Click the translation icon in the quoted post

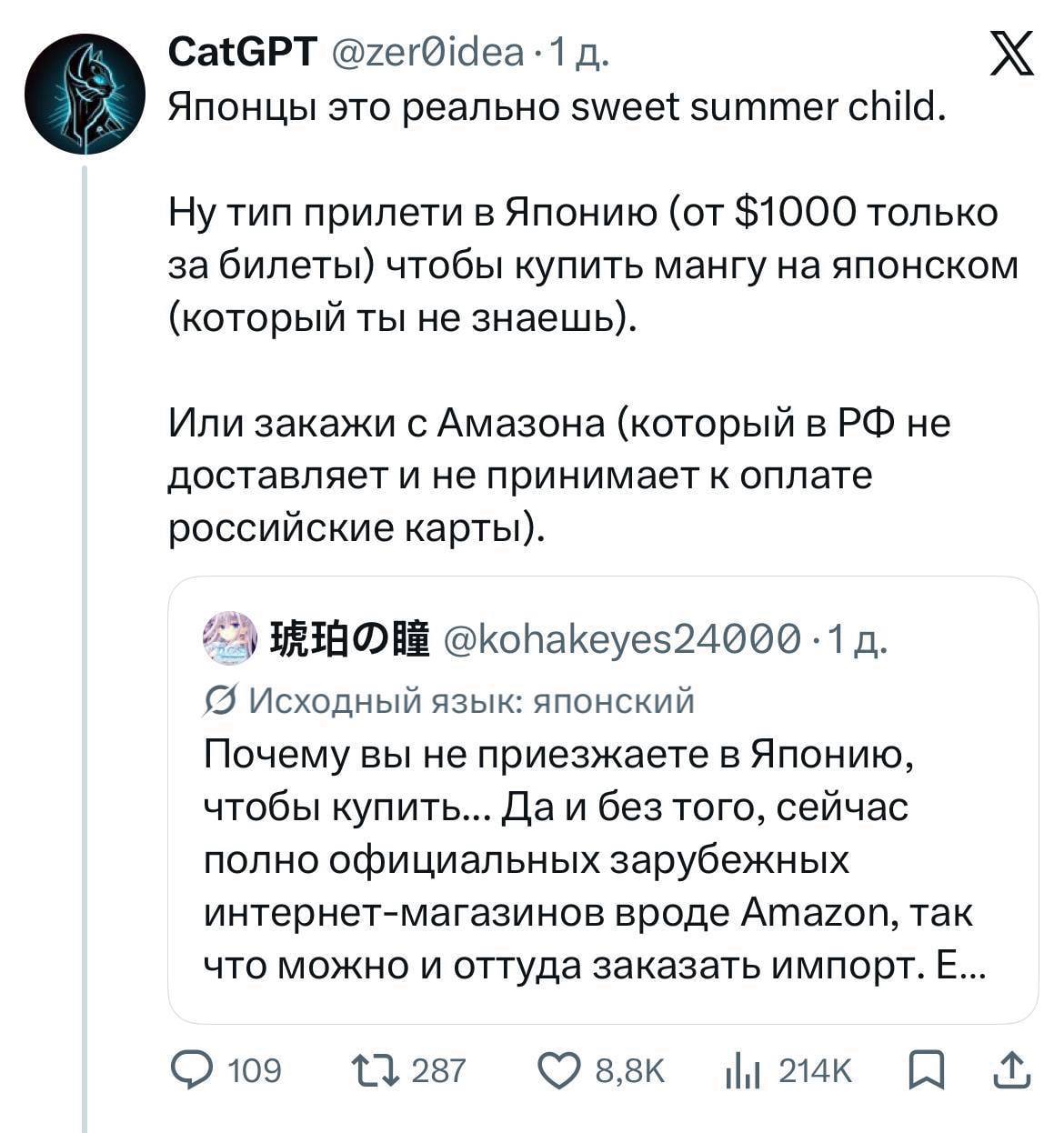pyautogui.click(x=221, y=702)
